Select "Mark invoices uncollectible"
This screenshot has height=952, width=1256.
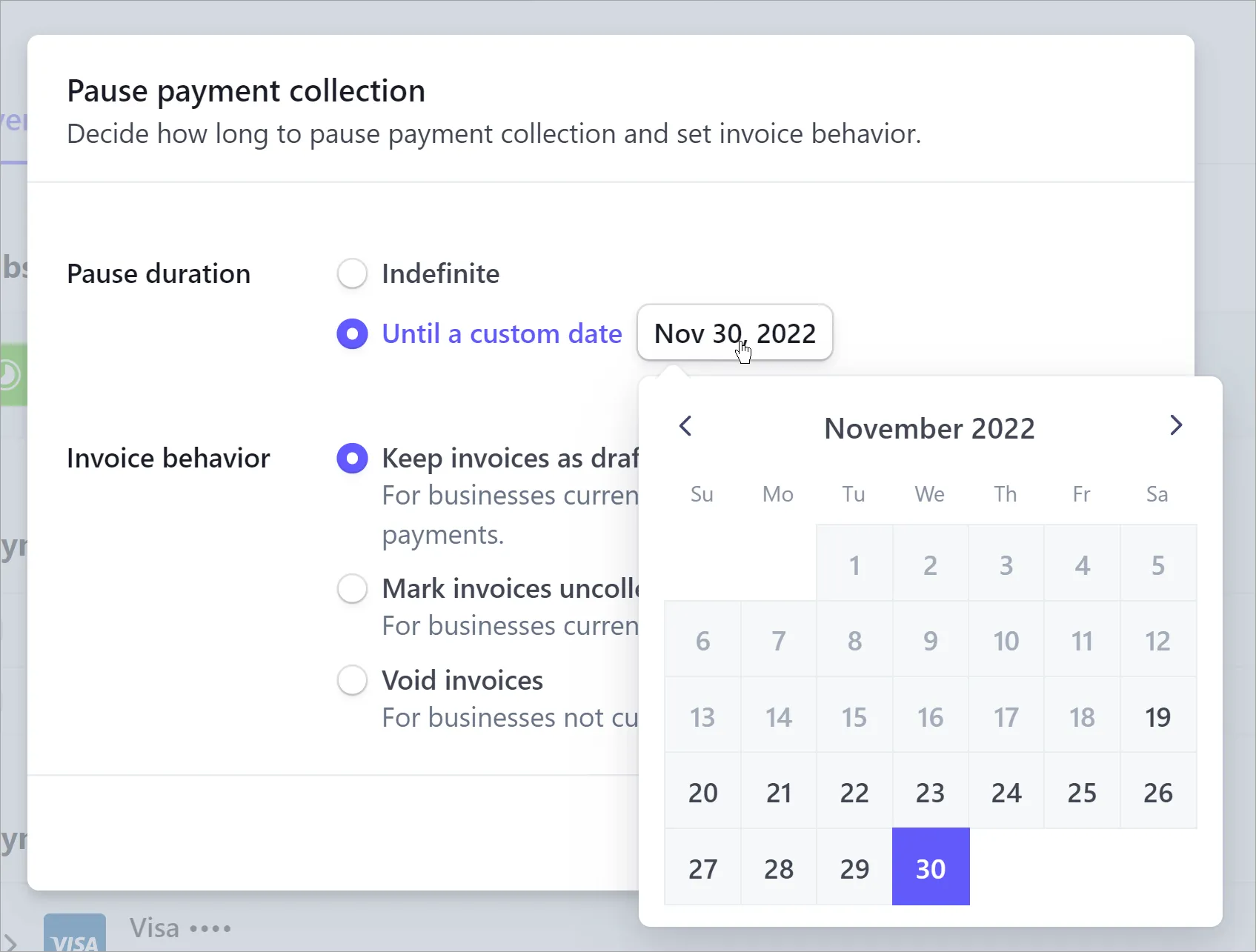click(352, 587)
